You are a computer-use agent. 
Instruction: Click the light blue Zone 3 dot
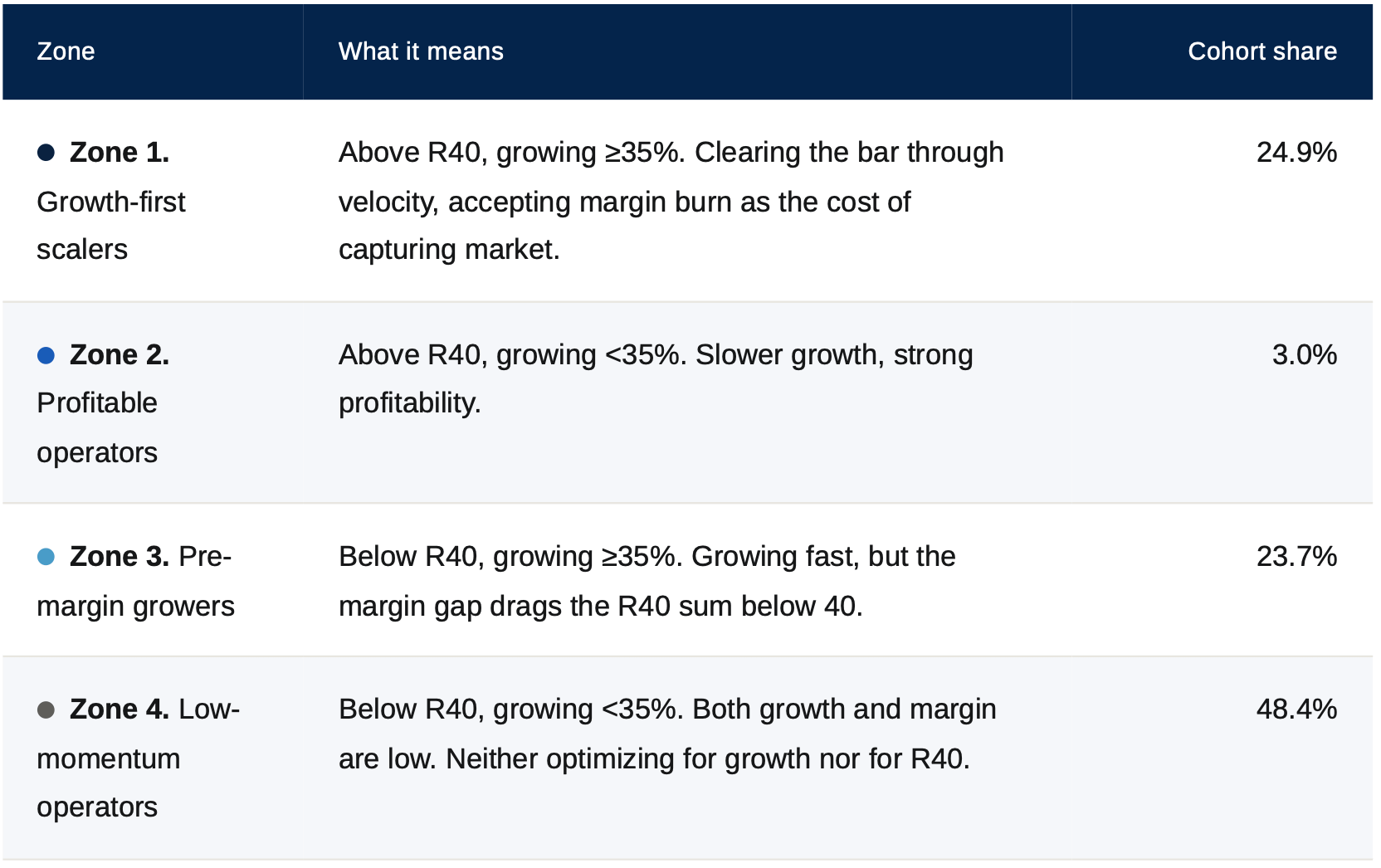pyautogui.click(x=46, y=557)
